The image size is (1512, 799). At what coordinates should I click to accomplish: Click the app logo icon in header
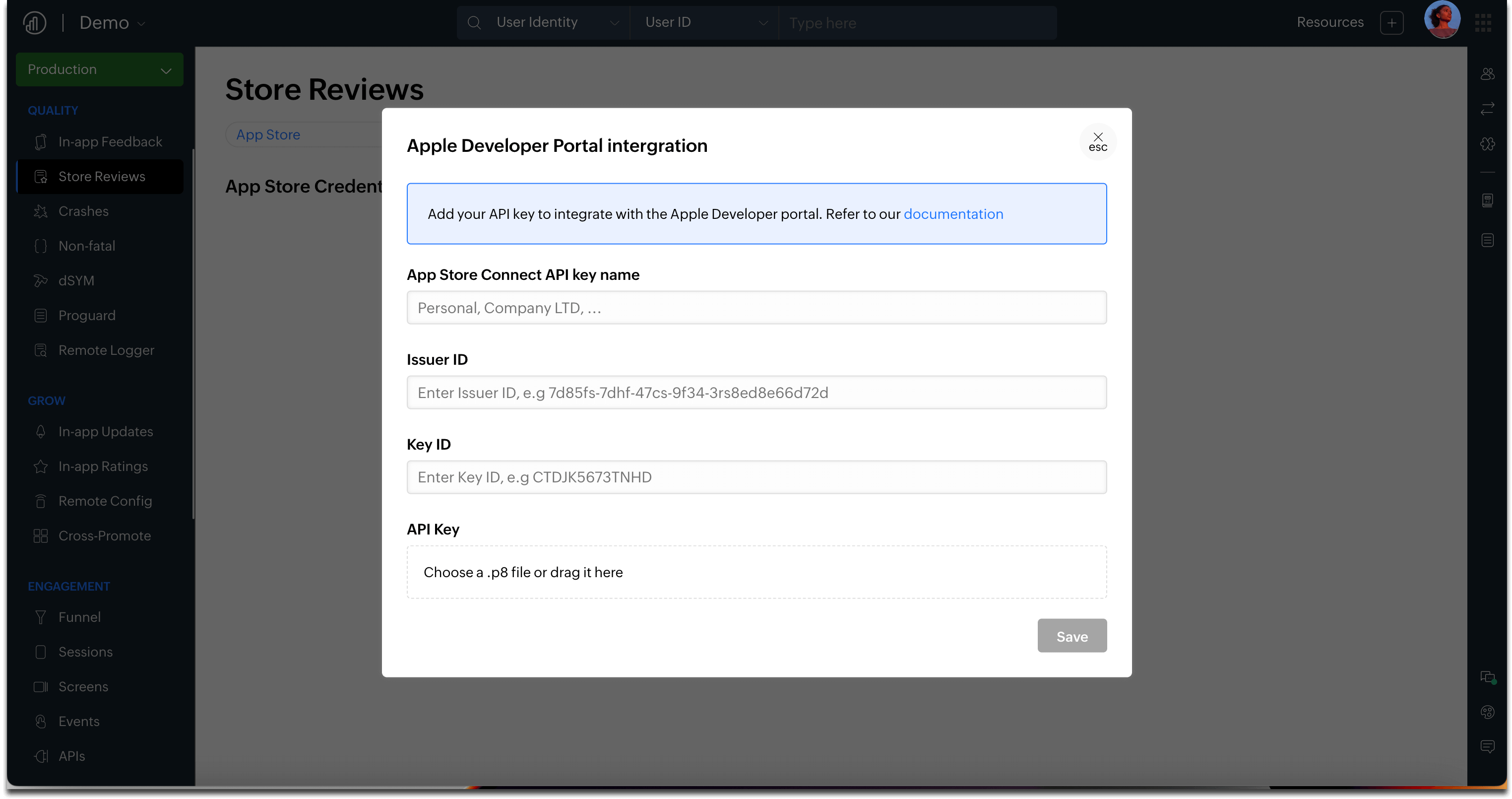point(35,23)
